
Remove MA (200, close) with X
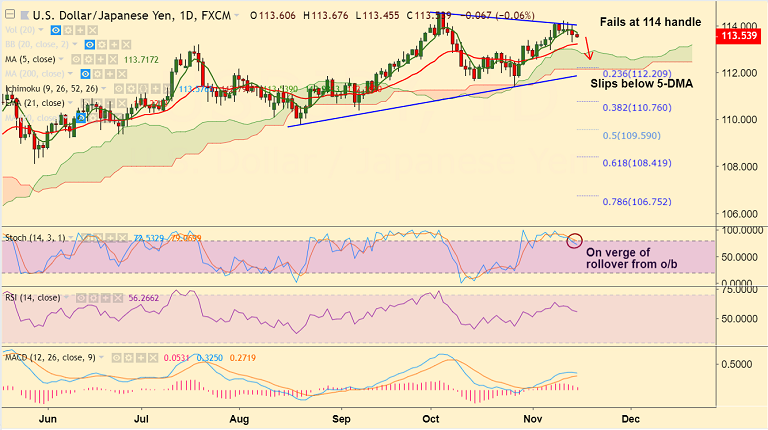click(122, 74)
